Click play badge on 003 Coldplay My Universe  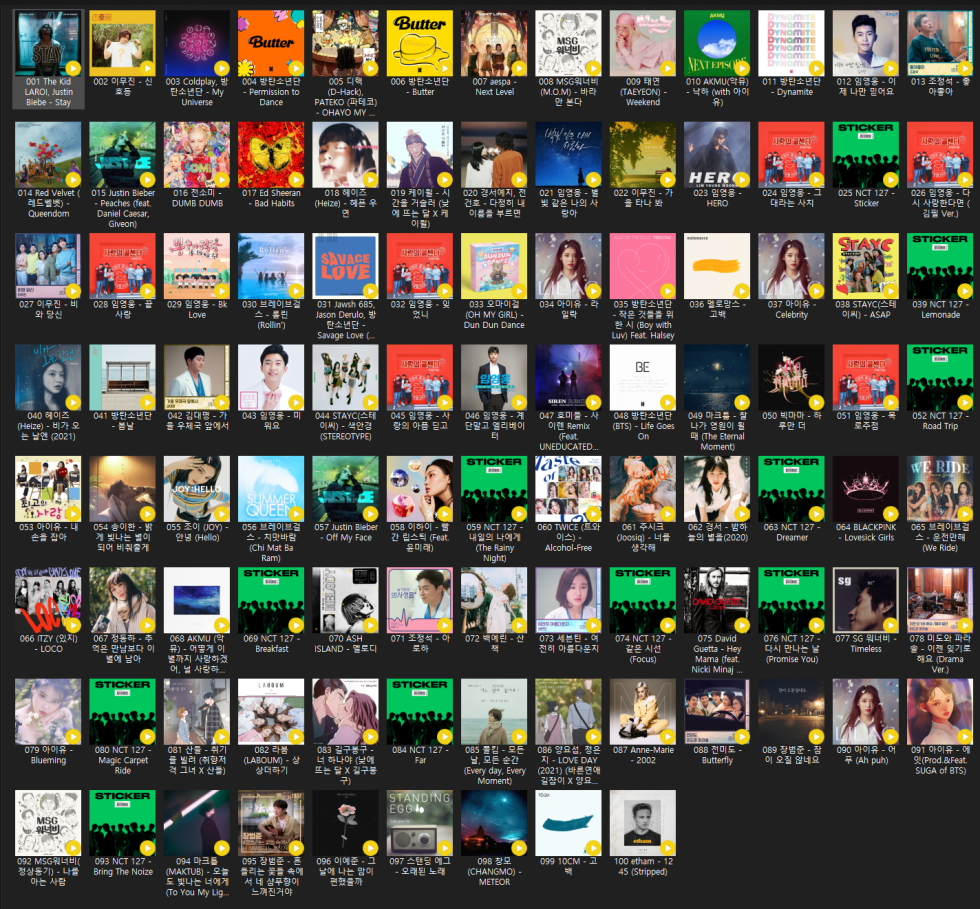click(x=221, y=68)
